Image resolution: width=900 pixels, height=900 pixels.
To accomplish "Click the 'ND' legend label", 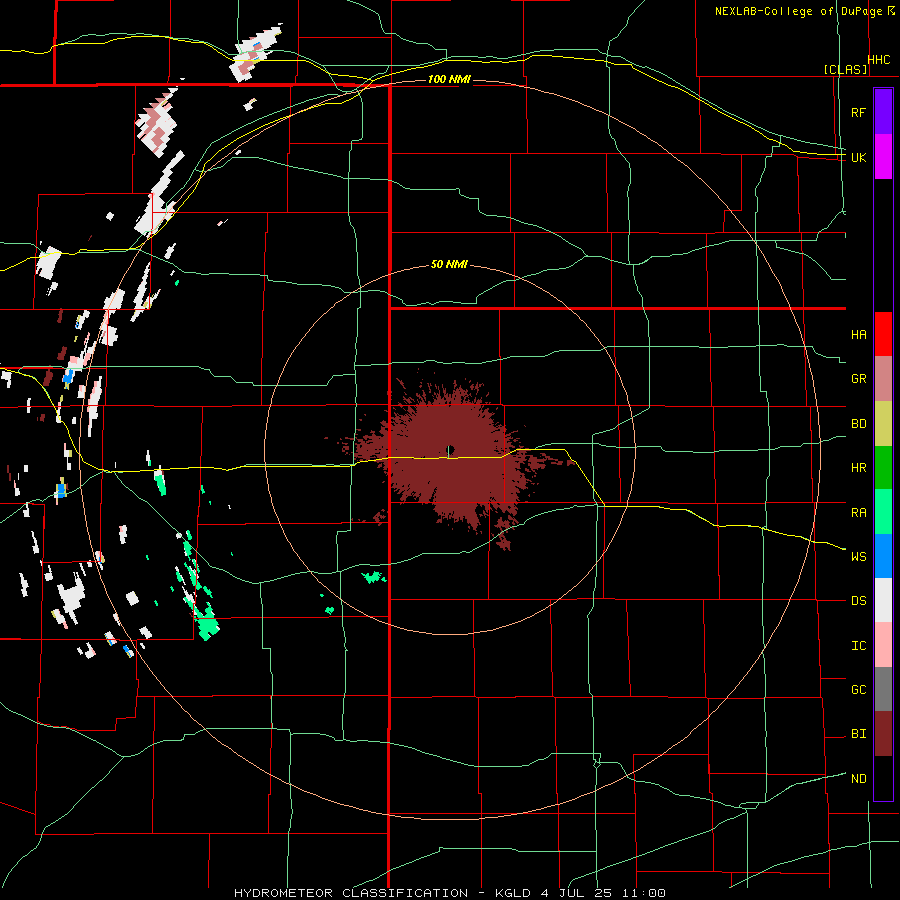I will [858, 778].
